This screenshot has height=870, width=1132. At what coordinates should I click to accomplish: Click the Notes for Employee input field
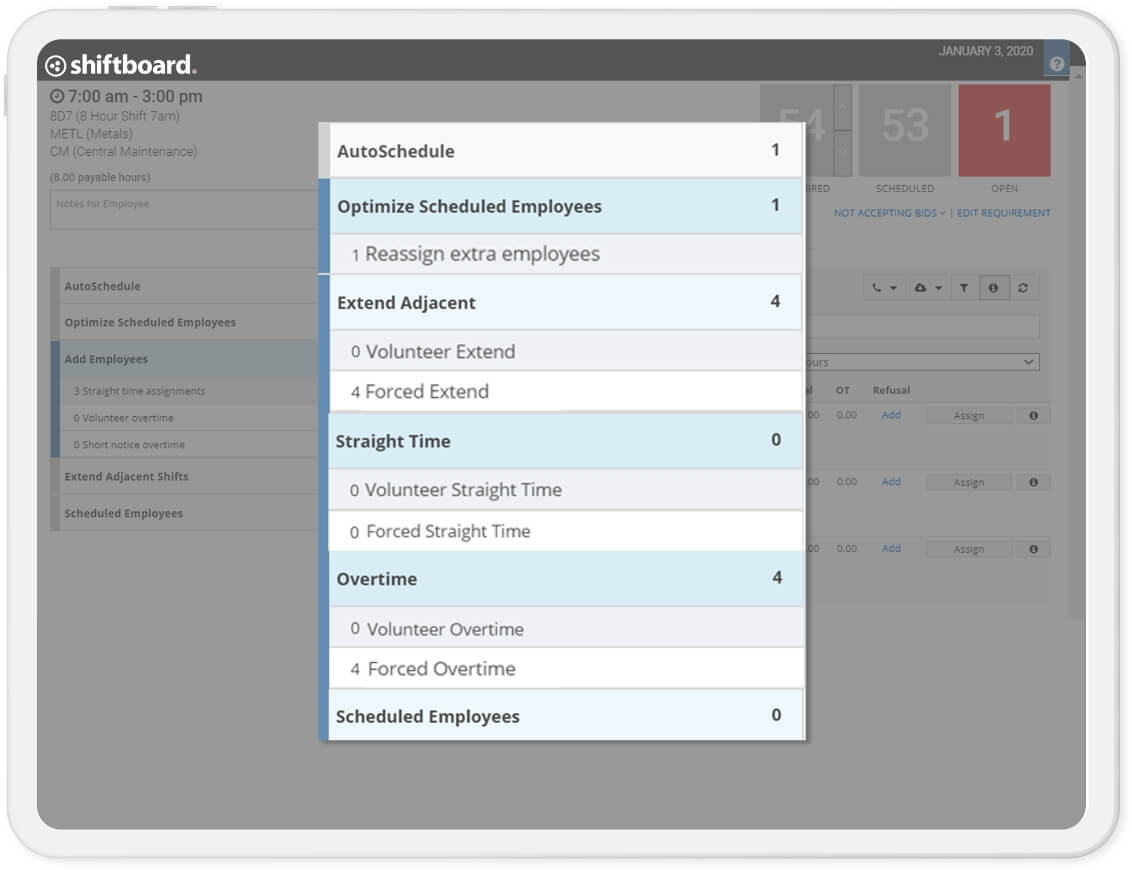[180, 208]
